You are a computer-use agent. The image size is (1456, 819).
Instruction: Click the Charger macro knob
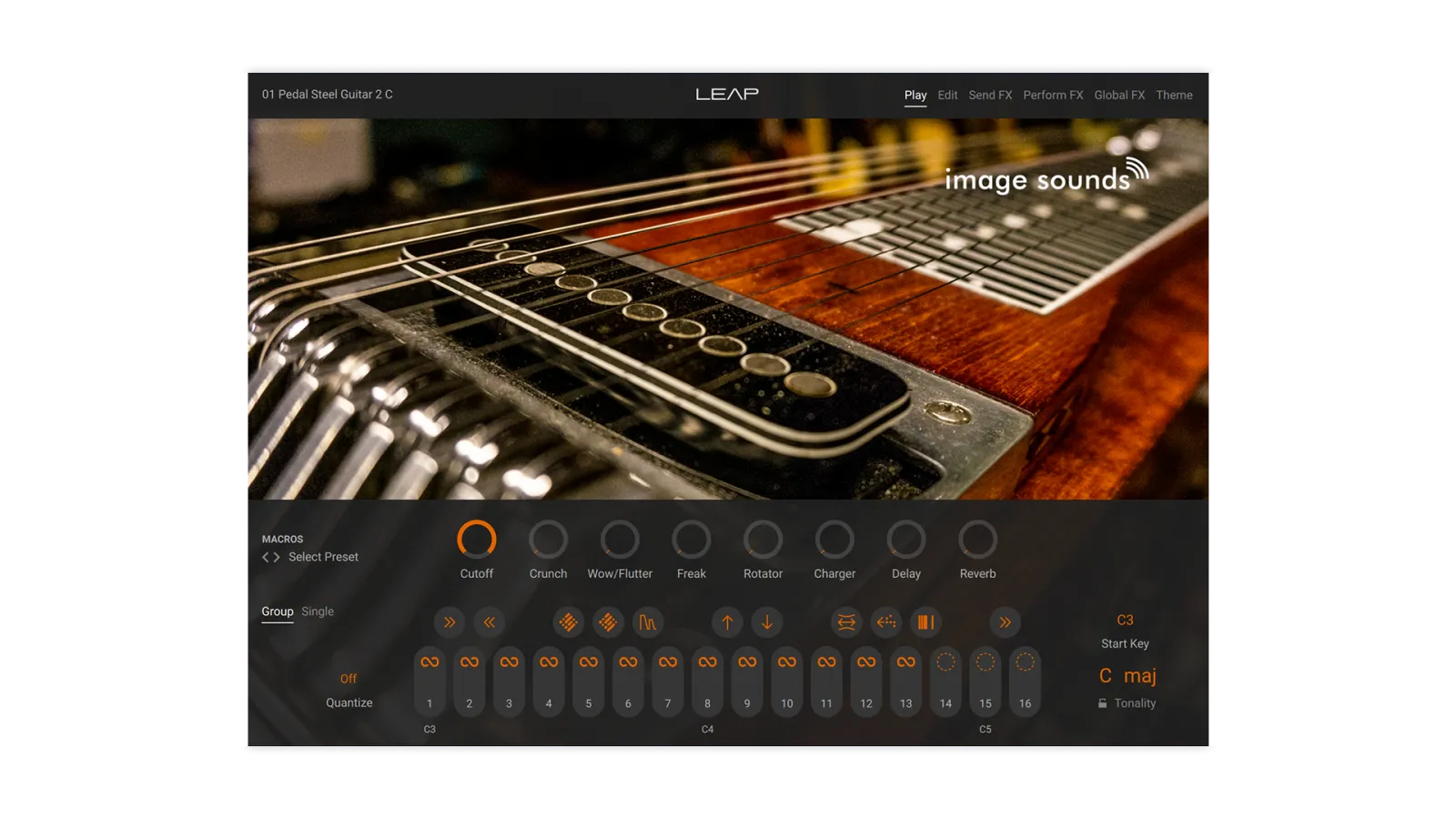pos(834,540)
